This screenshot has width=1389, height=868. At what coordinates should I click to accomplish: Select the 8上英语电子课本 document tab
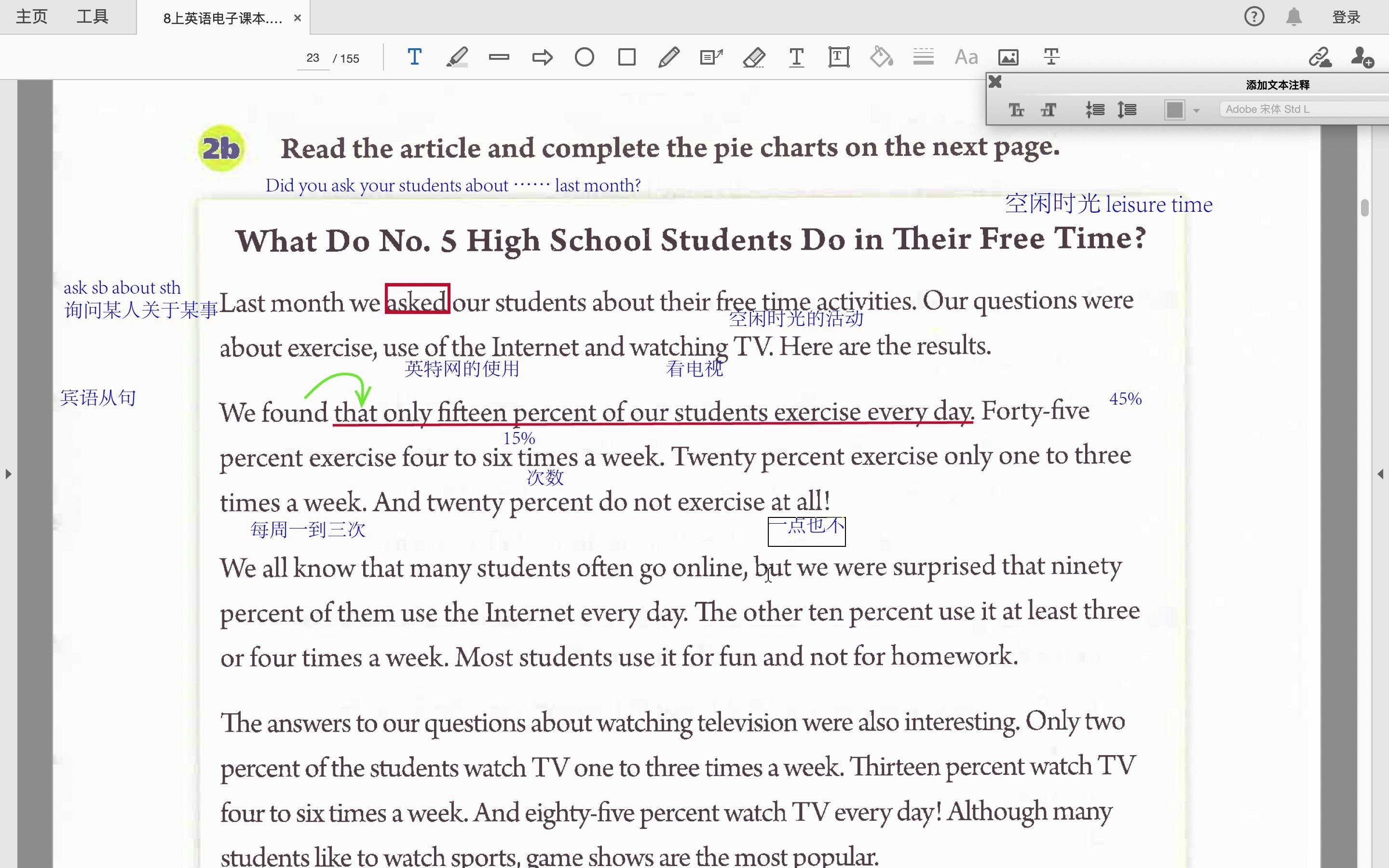click(223, 18)
